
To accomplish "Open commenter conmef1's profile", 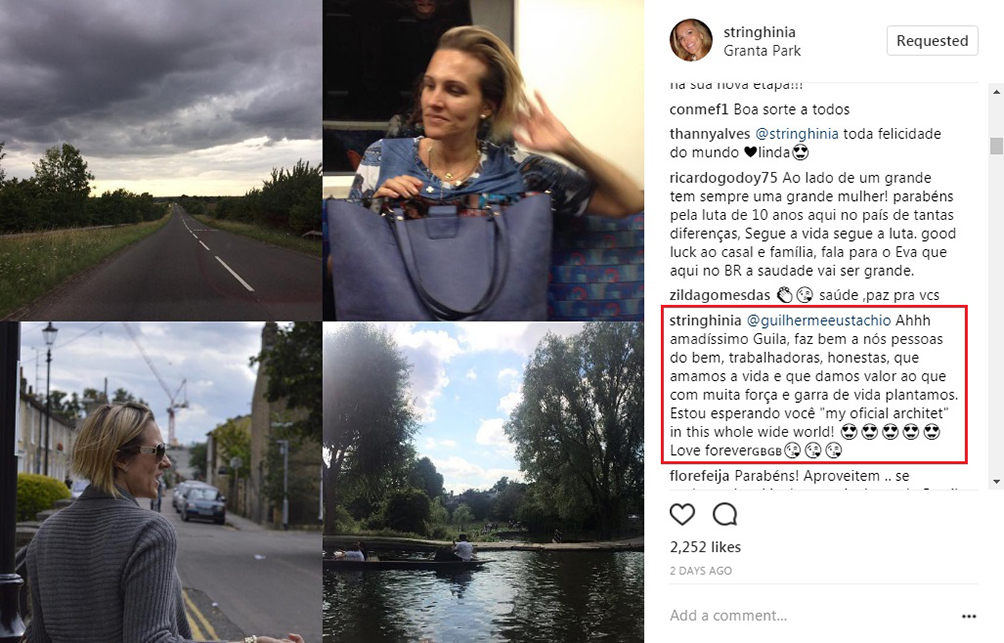I will pos(698,109).
